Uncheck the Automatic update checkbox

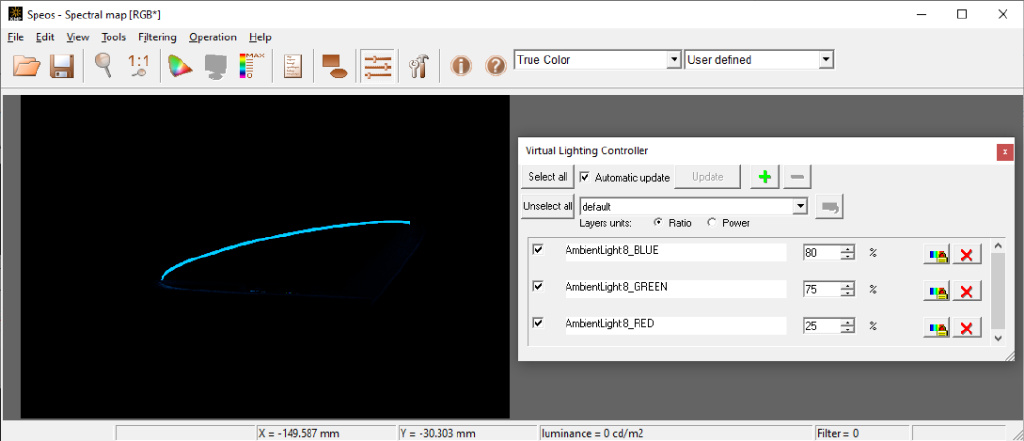(x=584, y=177)
